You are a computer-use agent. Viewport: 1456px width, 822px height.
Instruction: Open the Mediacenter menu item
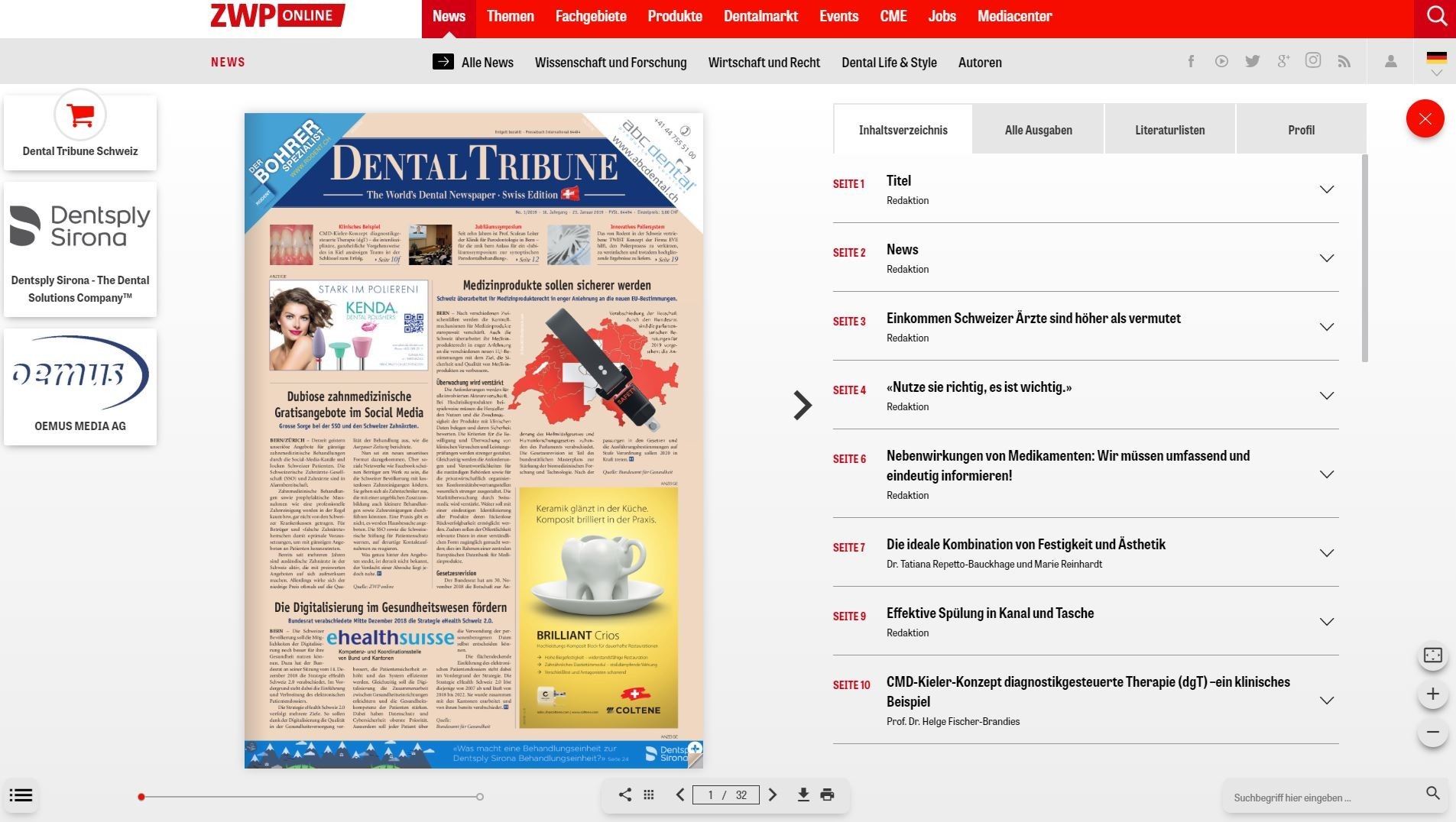1014,16
